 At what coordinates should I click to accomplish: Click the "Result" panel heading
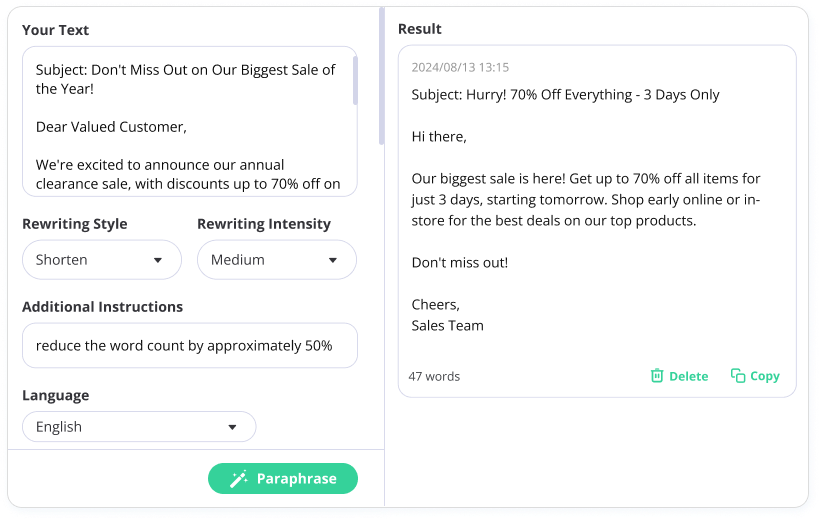click(420, 29)
